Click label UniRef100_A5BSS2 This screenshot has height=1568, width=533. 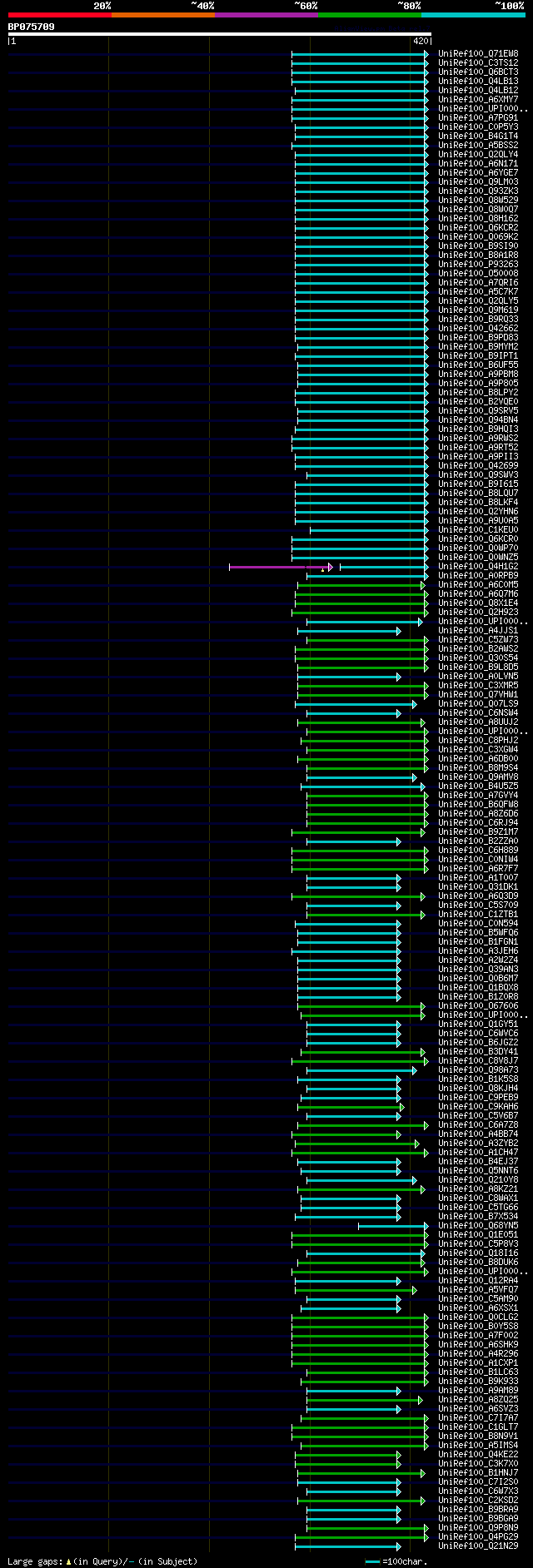tap(478, 146)
